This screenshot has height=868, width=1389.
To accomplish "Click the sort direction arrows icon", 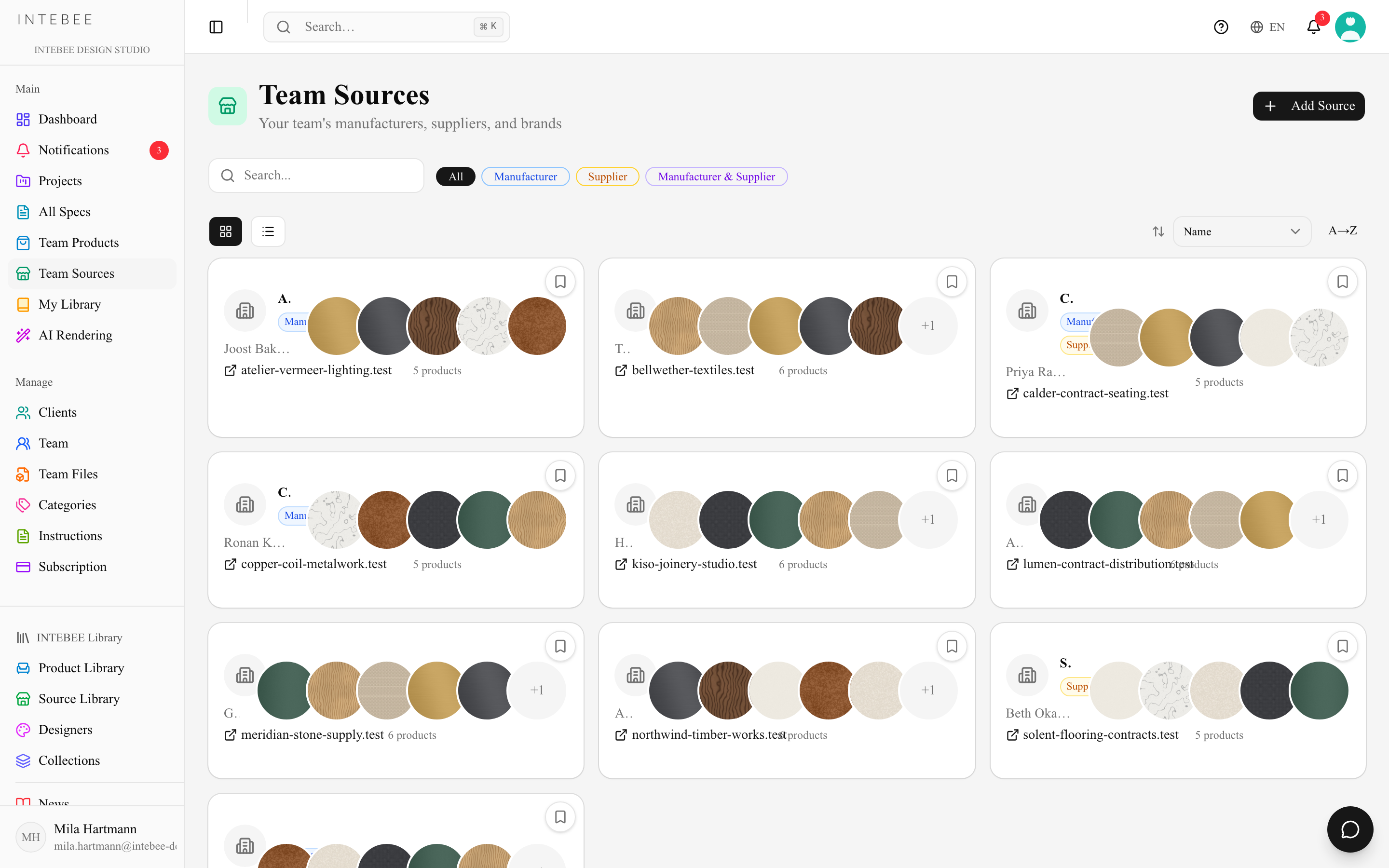I will point(1158,231).
